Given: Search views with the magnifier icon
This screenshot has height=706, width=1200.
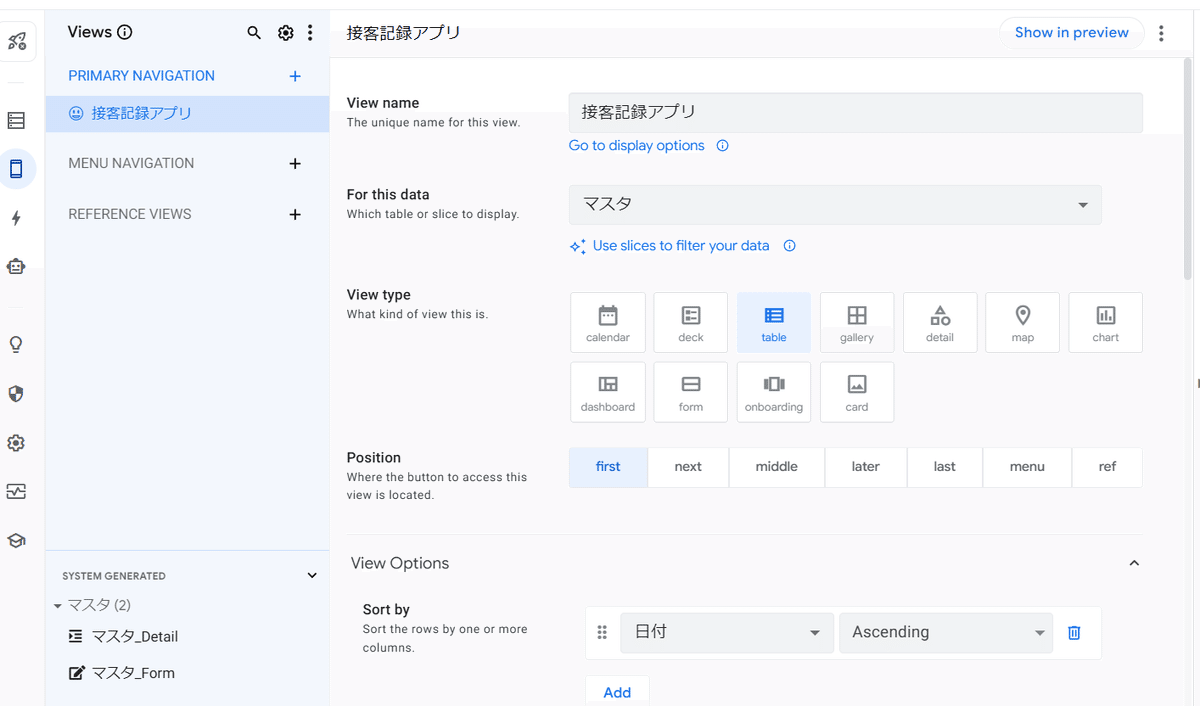Looking at the screenshot, I should 254,33.
